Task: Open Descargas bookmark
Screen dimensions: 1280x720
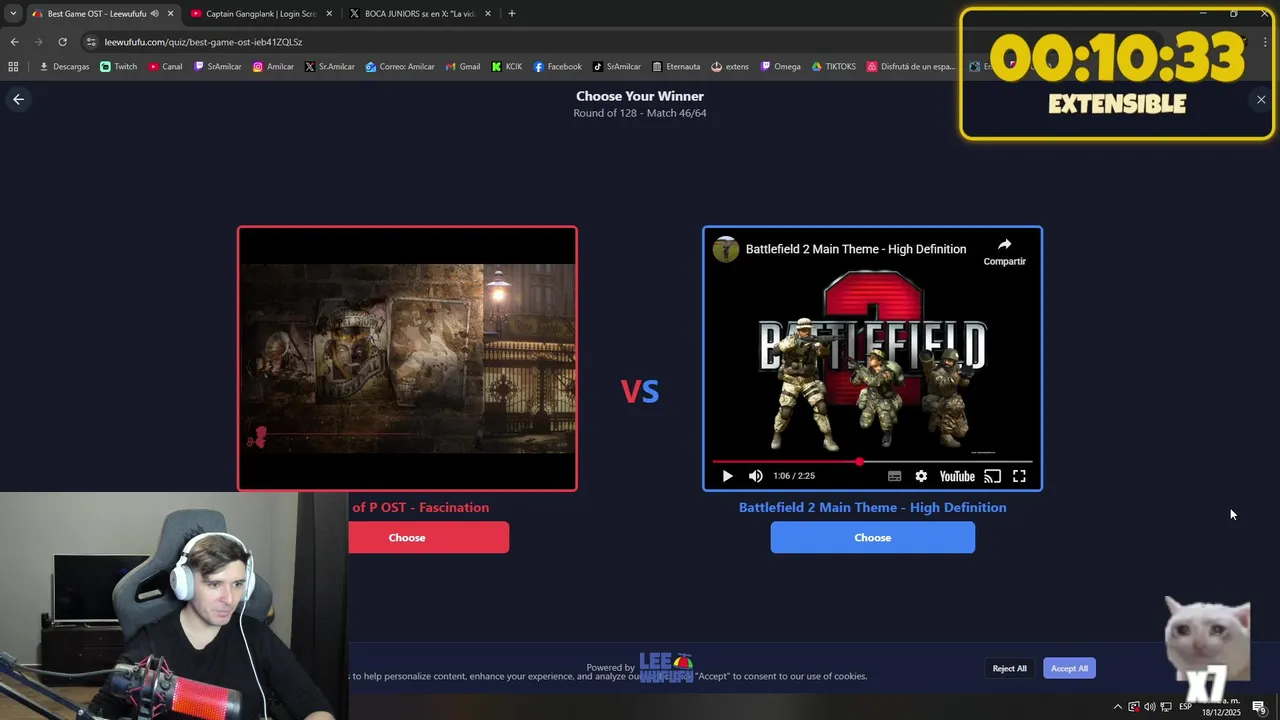Action: (x=64, y=67)
